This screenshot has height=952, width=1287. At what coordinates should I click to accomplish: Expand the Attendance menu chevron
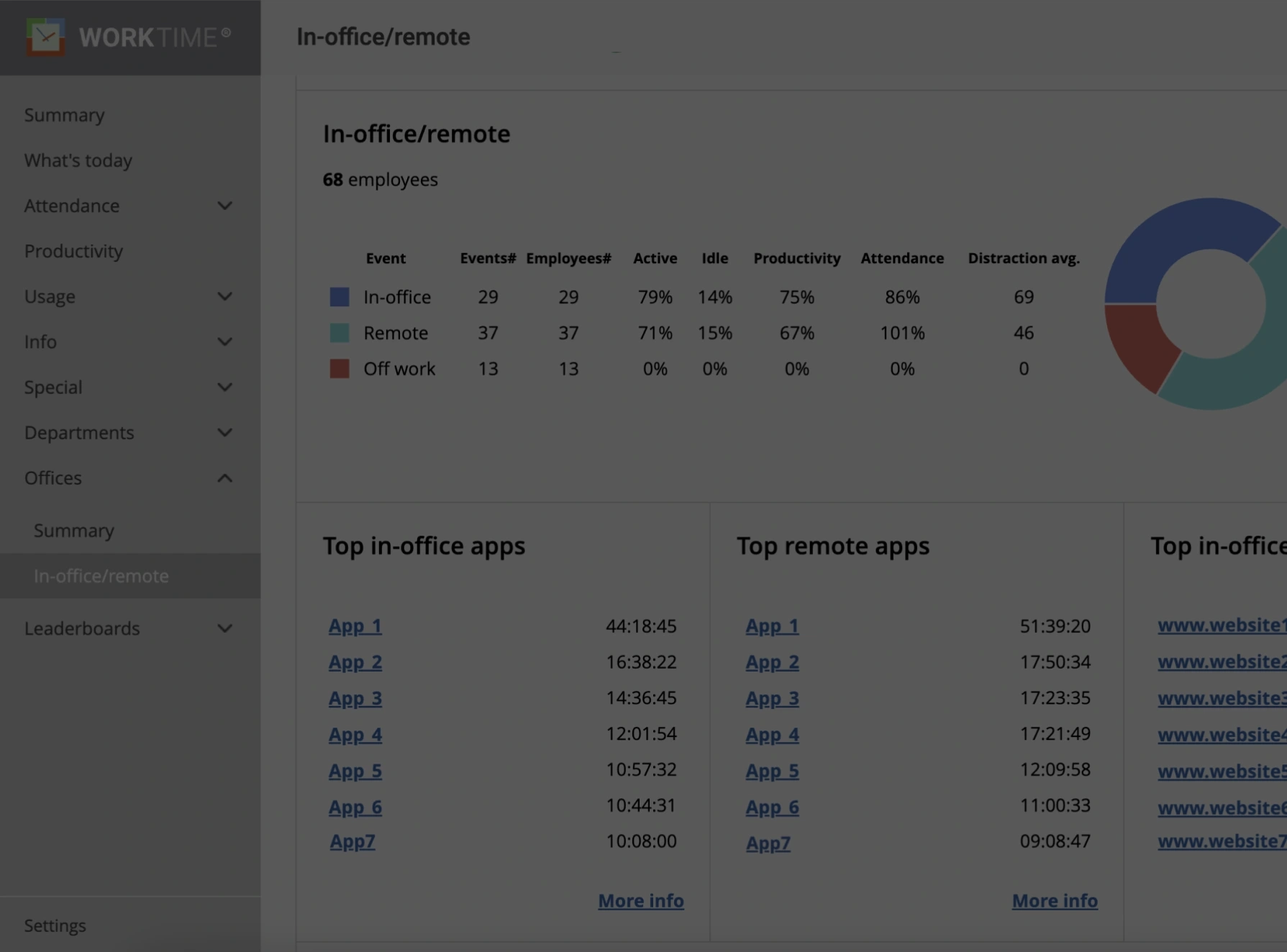pyautogui.click(x=225, y=206)
